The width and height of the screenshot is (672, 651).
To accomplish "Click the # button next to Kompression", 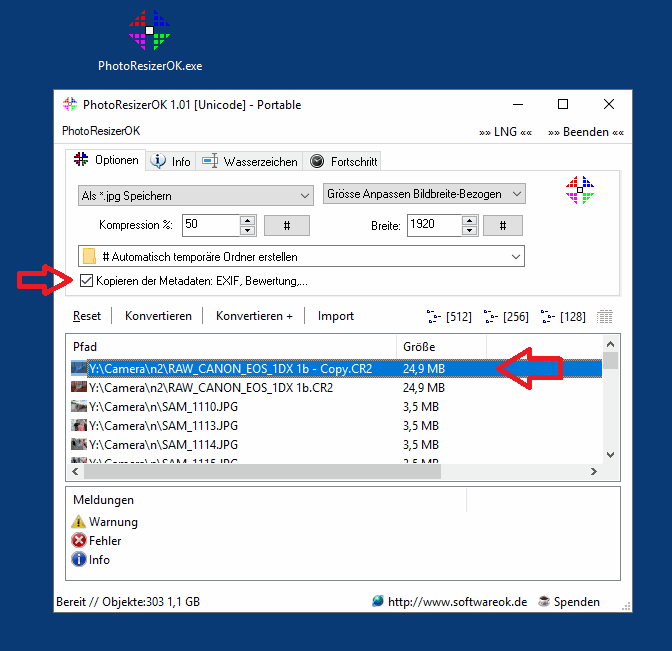I will 287,225.
